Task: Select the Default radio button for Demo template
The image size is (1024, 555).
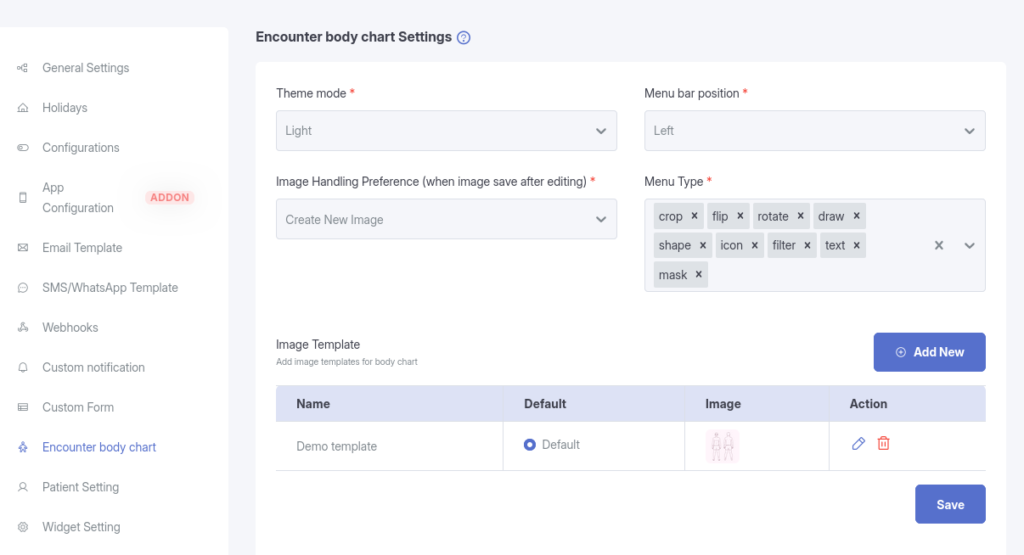Action: [530, 445]
